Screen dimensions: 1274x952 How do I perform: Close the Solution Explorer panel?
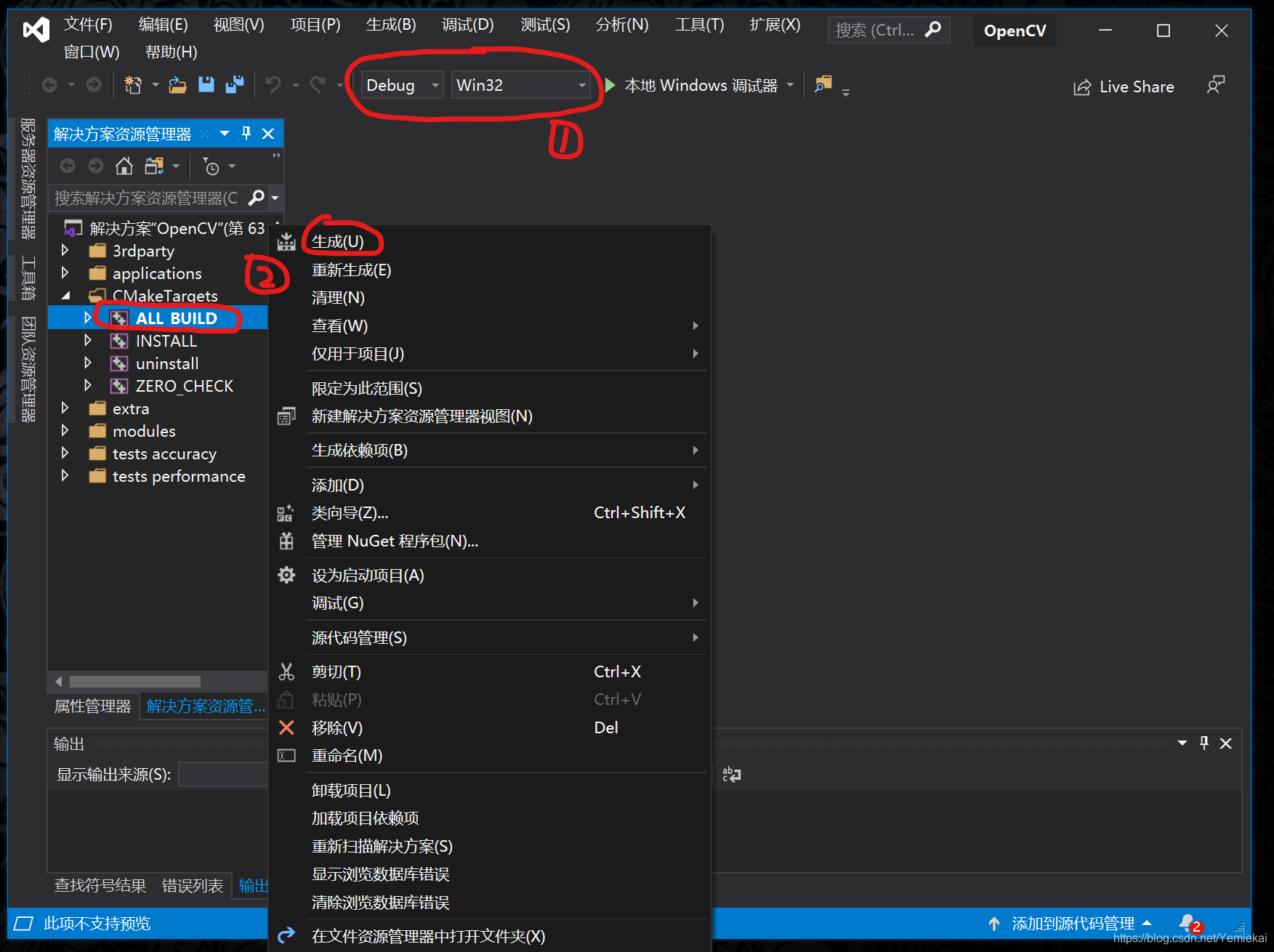coord(268,134)
